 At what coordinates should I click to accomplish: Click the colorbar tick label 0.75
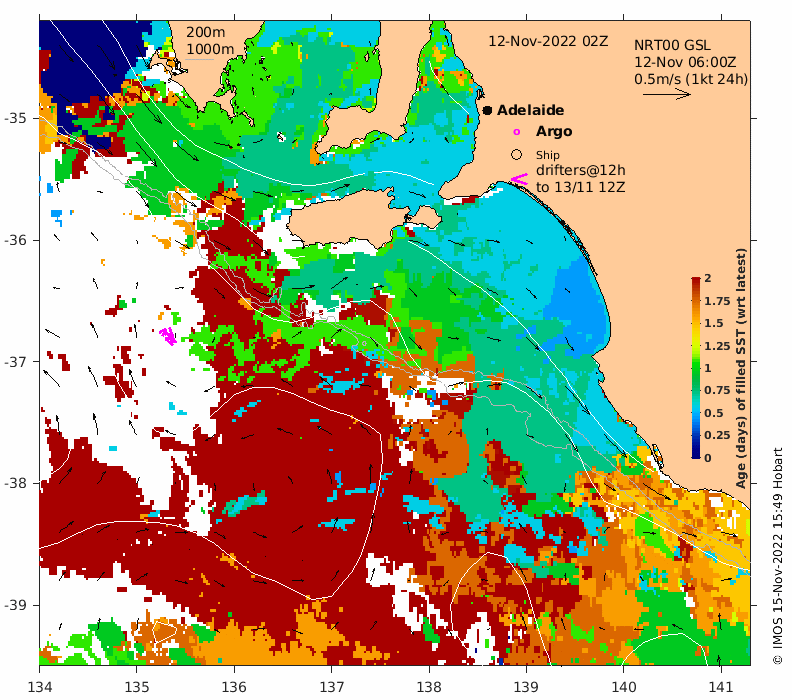coord(717,390)
